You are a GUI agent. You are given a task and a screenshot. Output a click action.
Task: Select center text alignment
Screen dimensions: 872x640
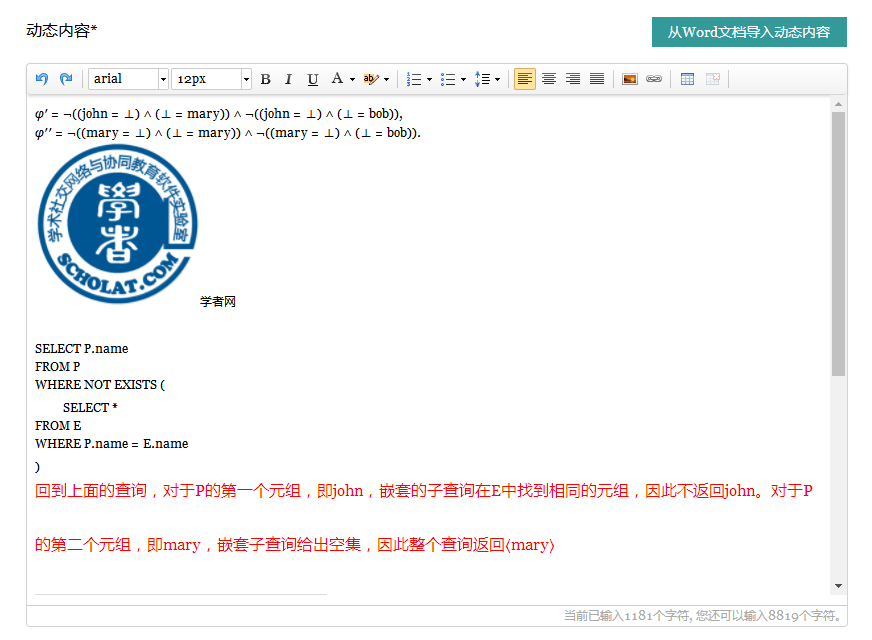click(549, 79)
